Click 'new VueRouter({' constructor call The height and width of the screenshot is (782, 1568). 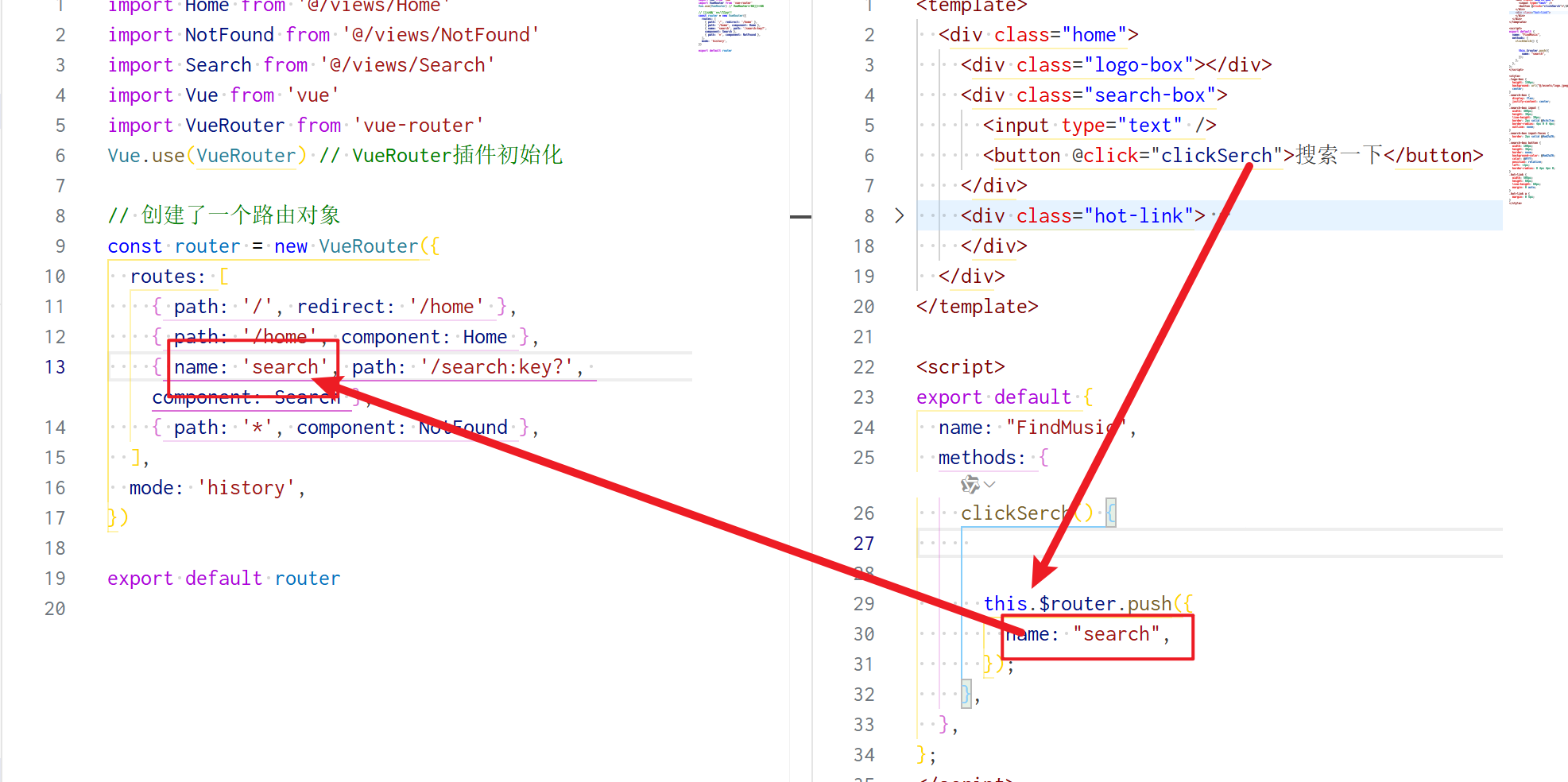(x=356, y=246)
